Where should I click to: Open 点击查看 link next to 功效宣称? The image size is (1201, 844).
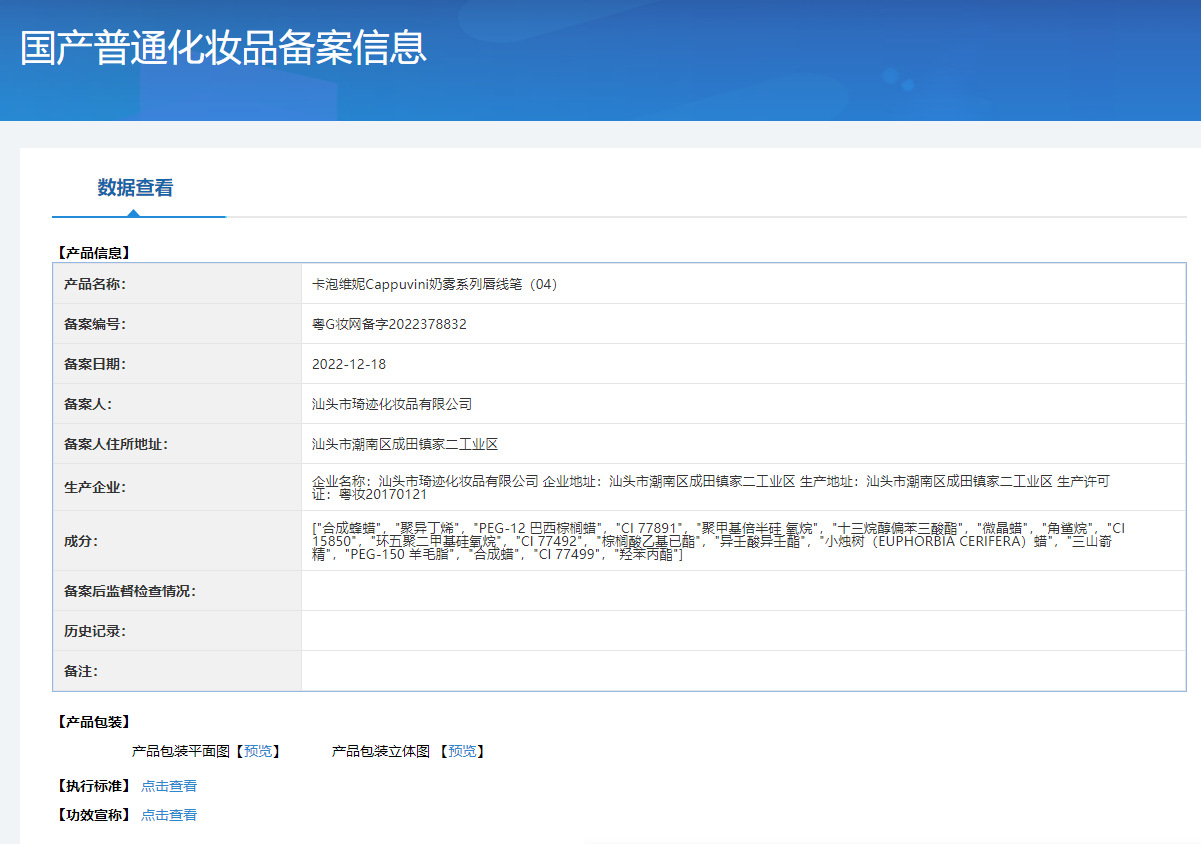(x=169, y=815)
